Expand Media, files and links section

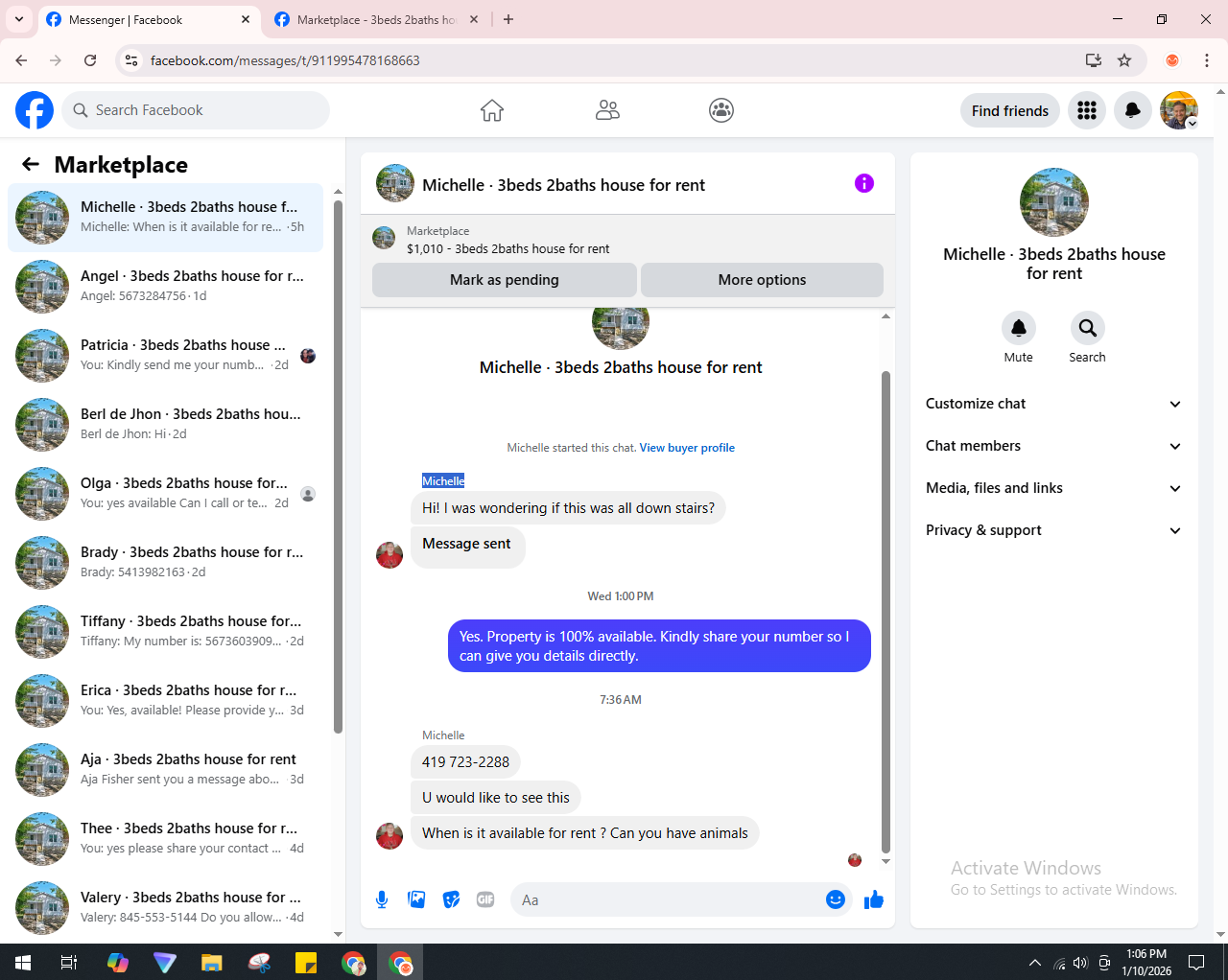point(1054,488)
